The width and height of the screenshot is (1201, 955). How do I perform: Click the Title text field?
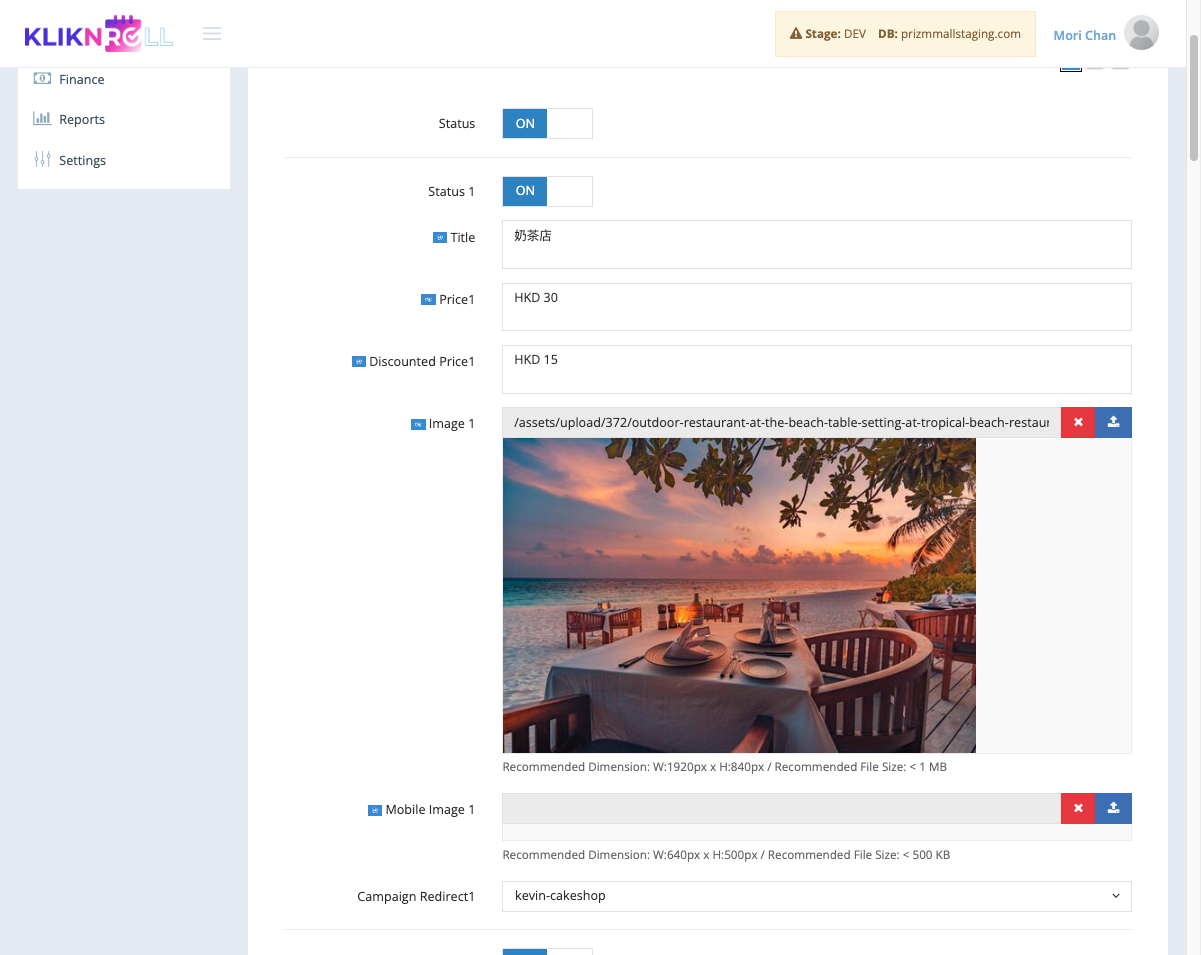[817, 244]
